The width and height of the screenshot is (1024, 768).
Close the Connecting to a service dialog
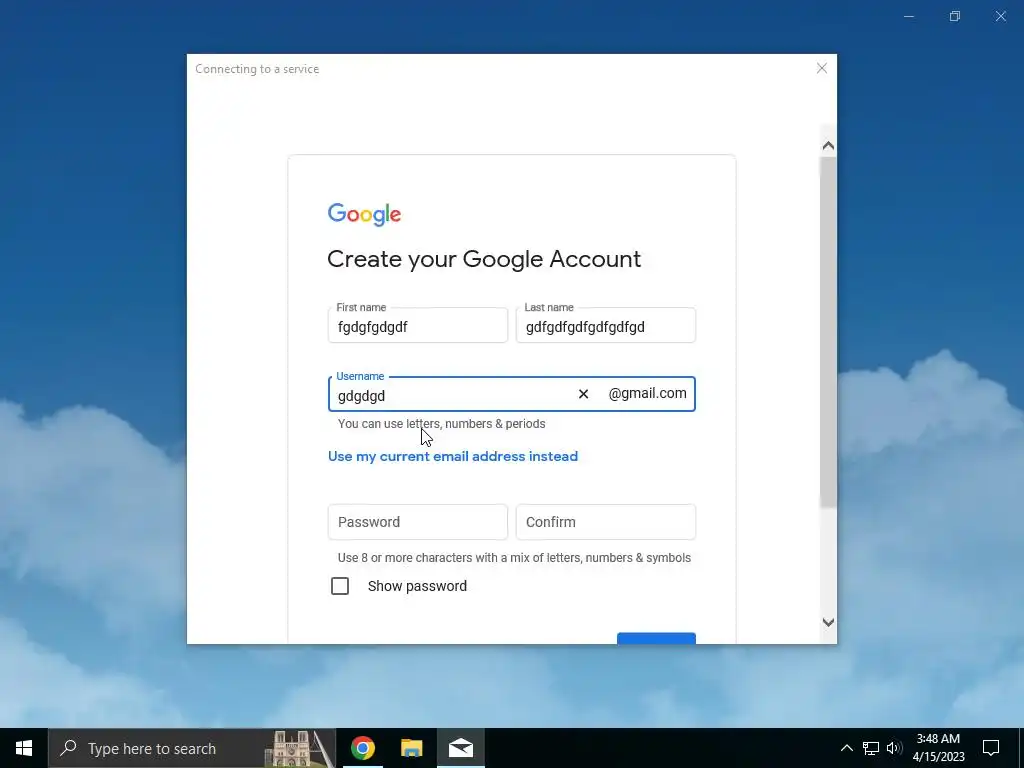pos(822,69)
